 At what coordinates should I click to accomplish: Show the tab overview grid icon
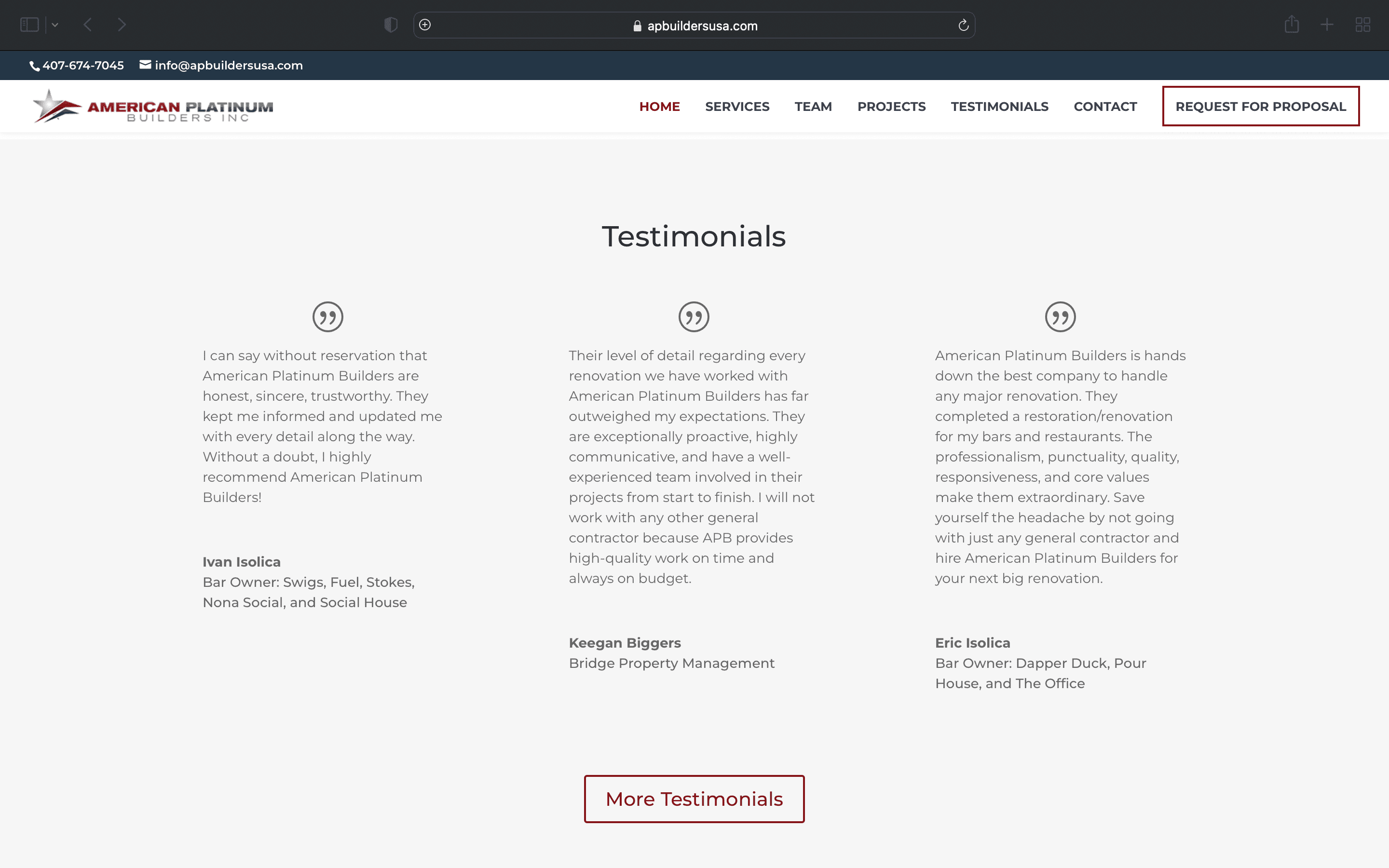[1363, 25]
